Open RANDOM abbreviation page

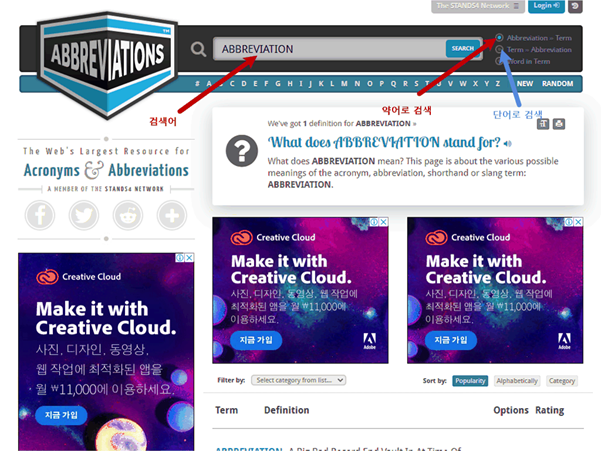(x=558, y=84)
